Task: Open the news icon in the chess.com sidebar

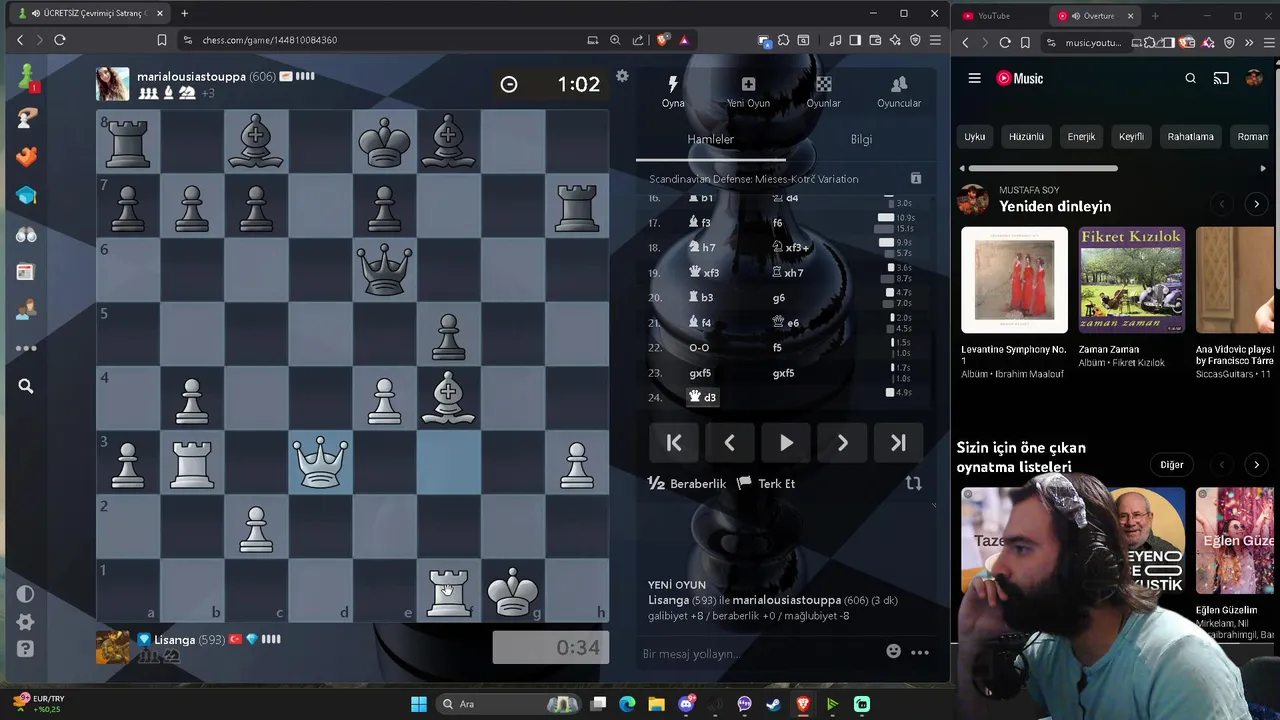Action: 26,272
